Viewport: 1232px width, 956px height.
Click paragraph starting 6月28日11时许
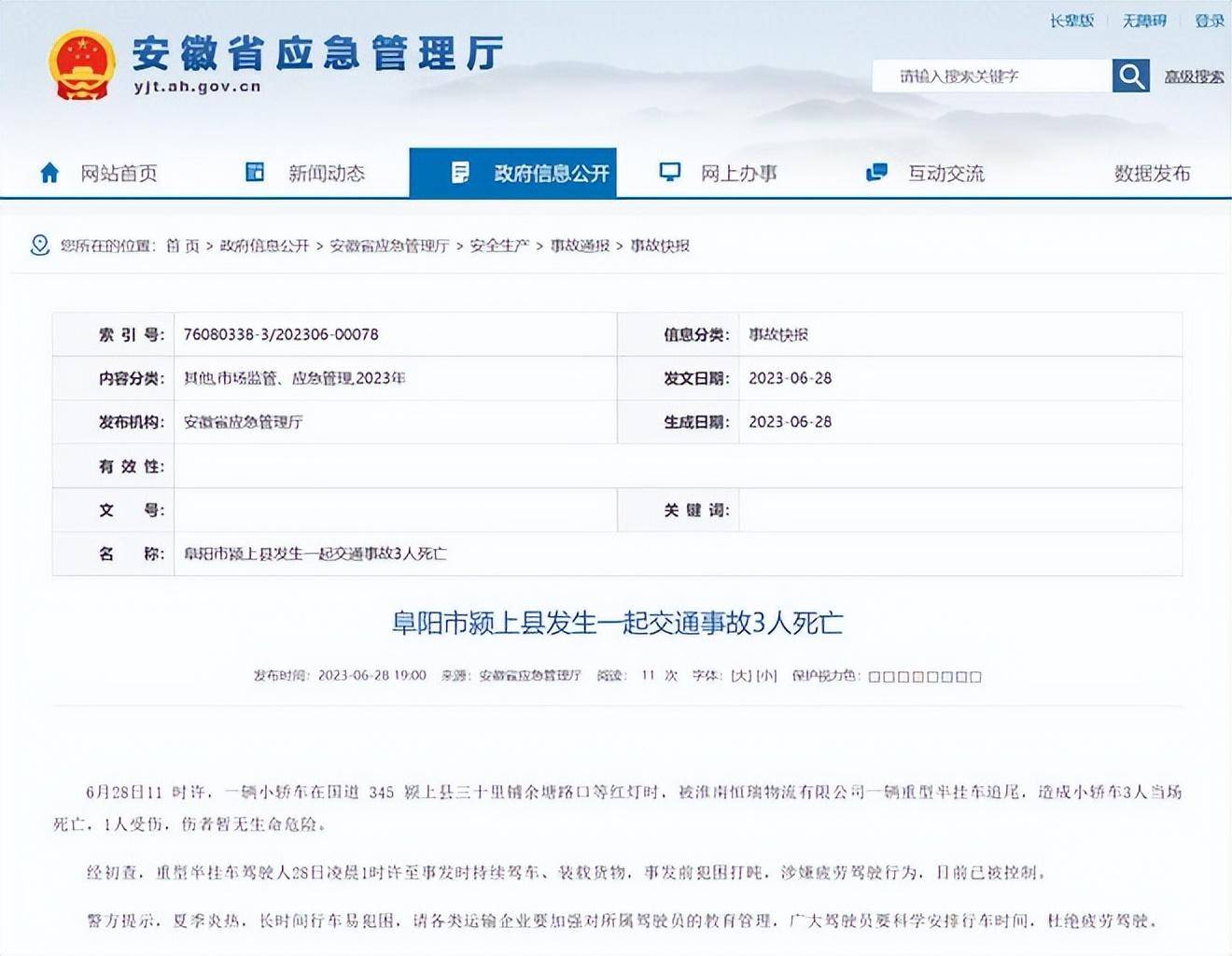click(x=617, y=808)
